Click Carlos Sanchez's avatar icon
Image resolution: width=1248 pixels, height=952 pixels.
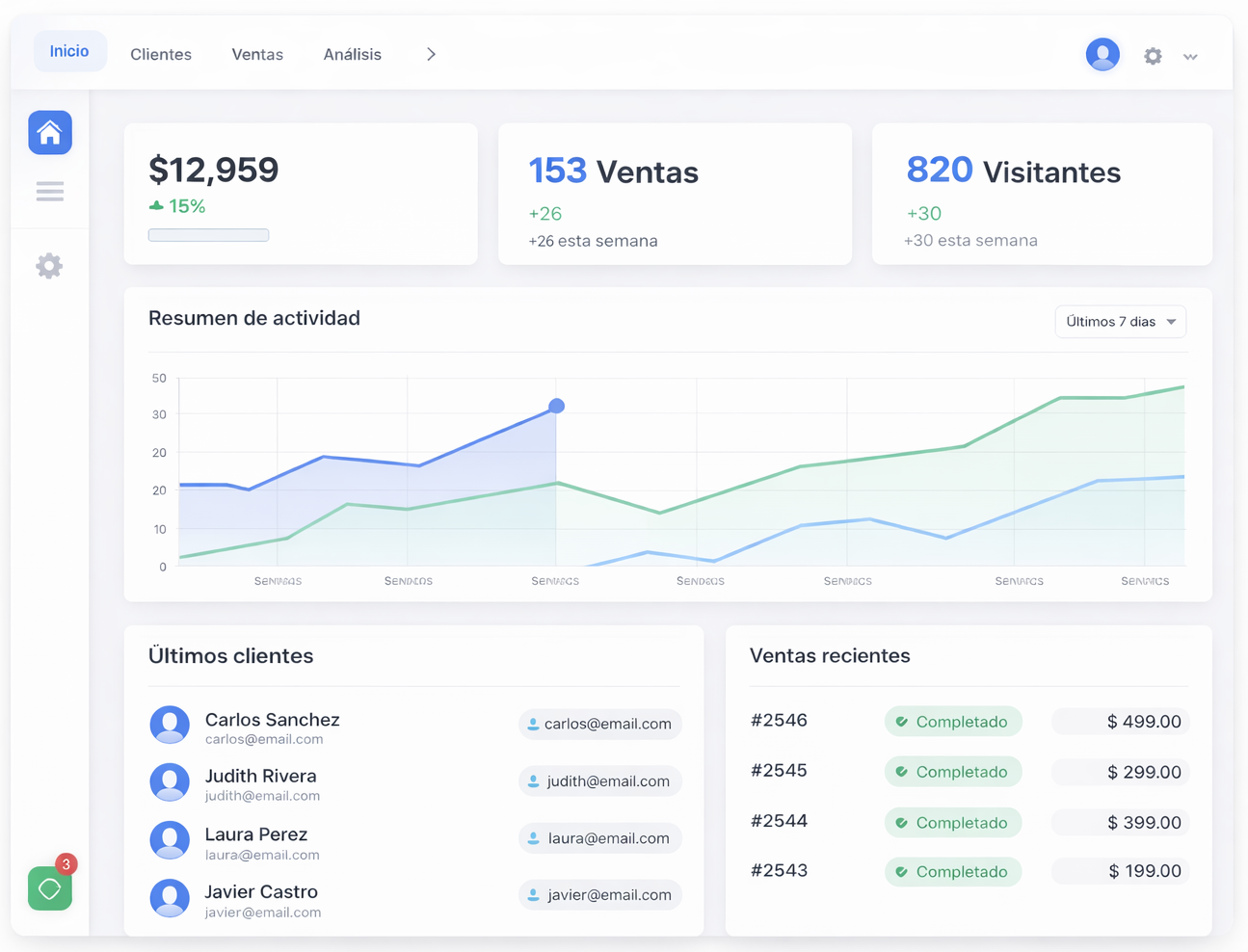click(x=170, y=726)
